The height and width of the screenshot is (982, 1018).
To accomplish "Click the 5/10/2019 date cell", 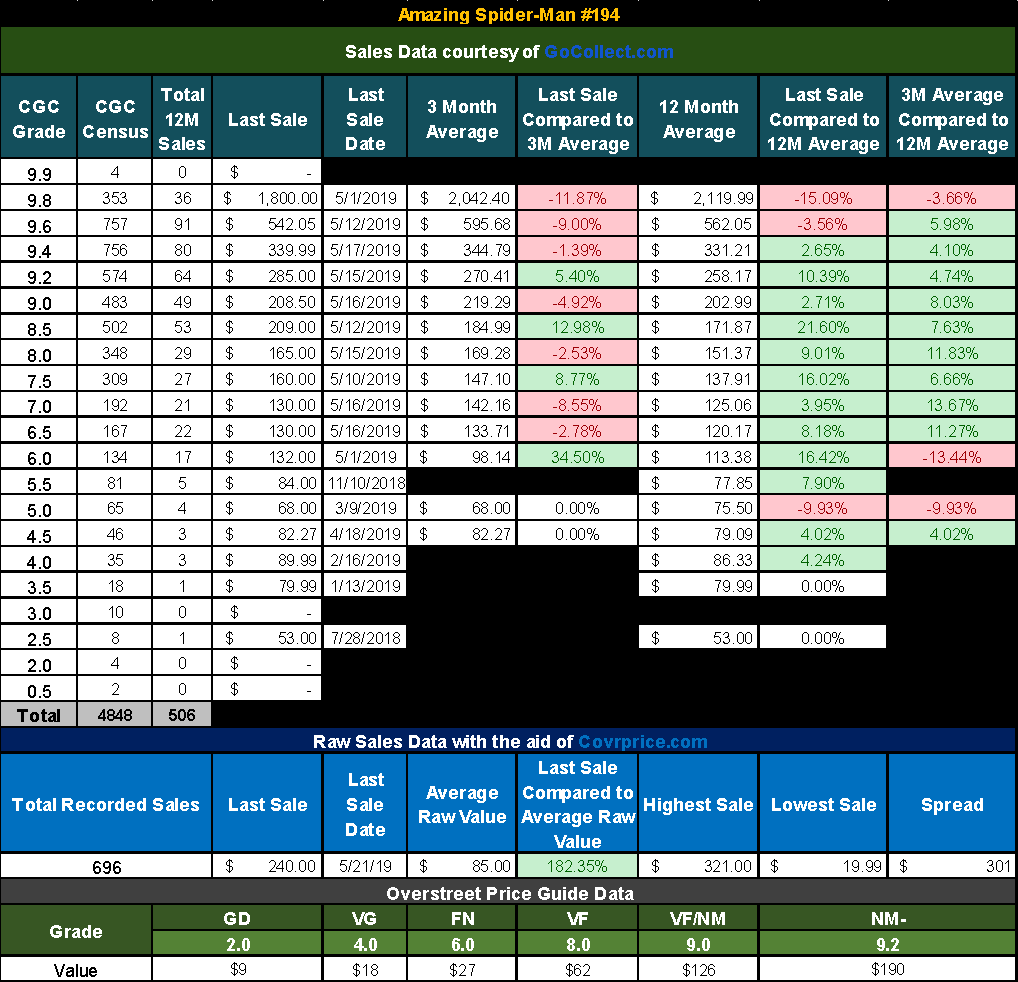I will tap(365, 379).
